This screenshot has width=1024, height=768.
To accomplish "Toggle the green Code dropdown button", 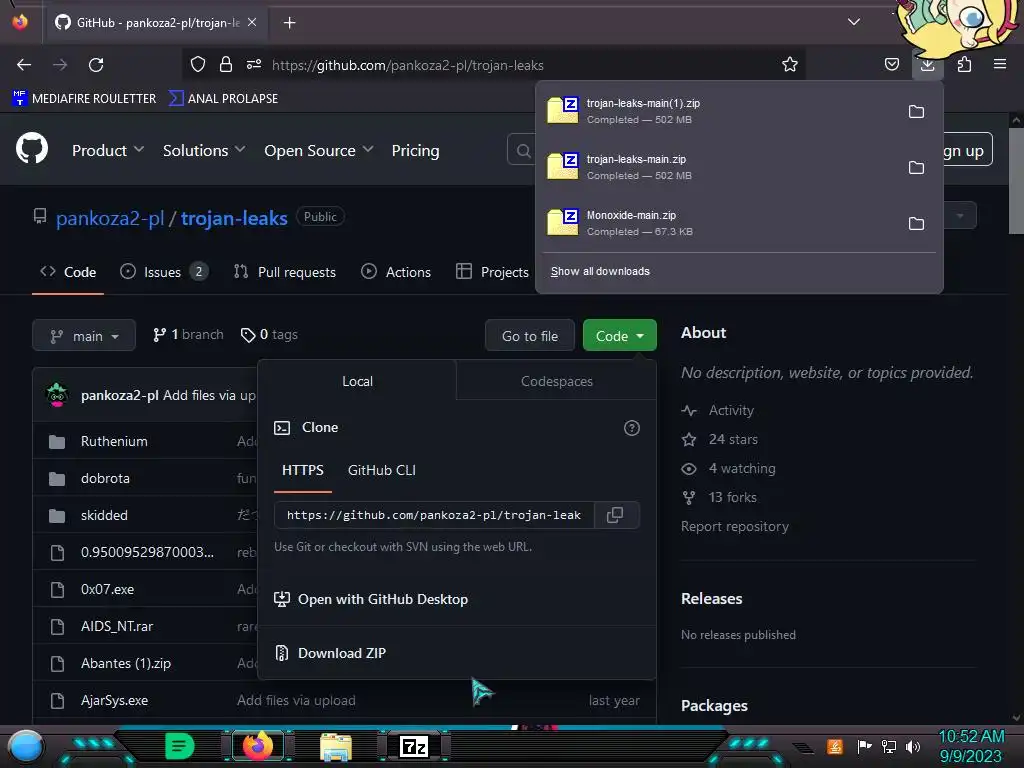I will 619,336.
